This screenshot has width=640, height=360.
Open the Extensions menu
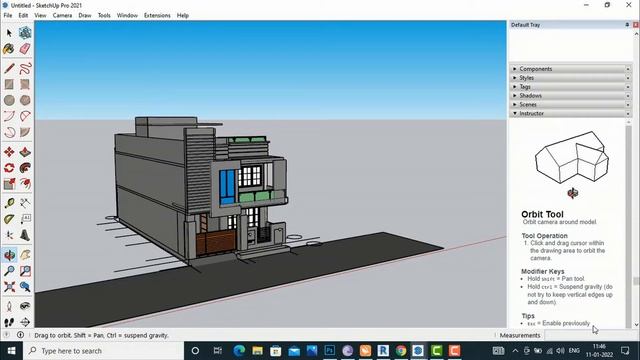click(157, 16)
